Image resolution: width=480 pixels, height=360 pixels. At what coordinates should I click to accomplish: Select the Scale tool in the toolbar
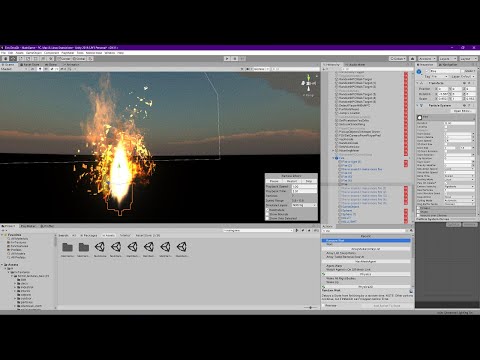[28, 59]
